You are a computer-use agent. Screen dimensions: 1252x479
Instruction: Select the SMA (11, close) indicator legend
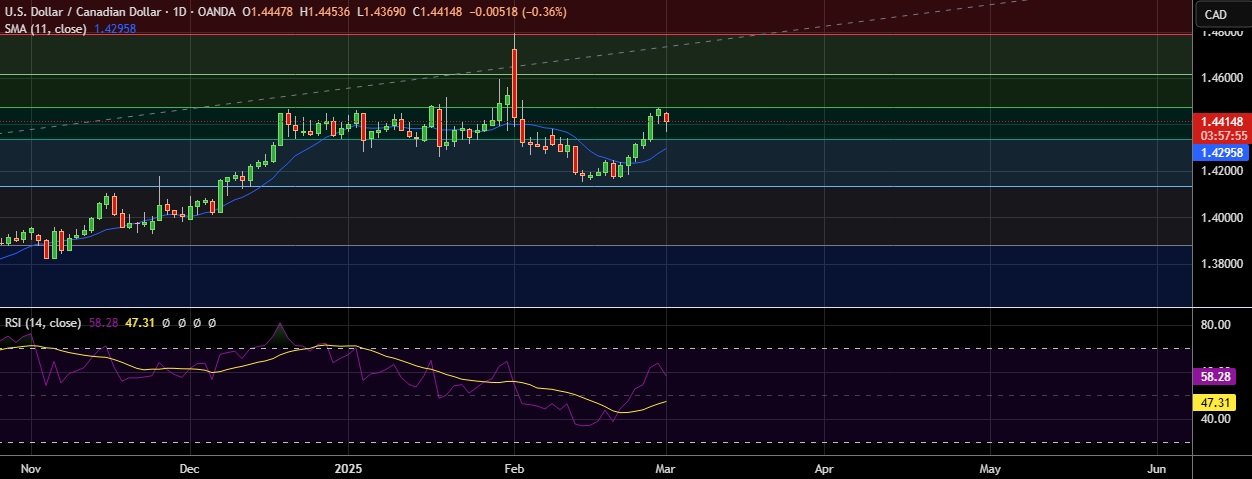[x=47, y=29]
